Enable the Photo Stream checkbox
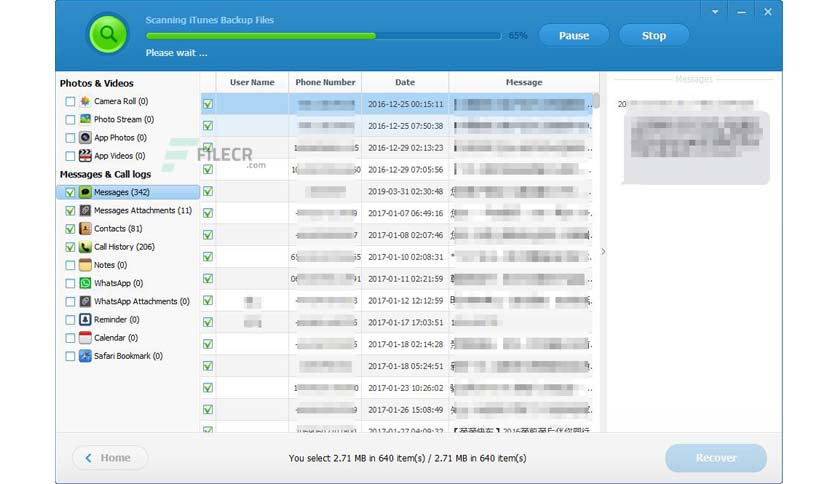This screenshot has width=836, height=484. pos(70,119)
